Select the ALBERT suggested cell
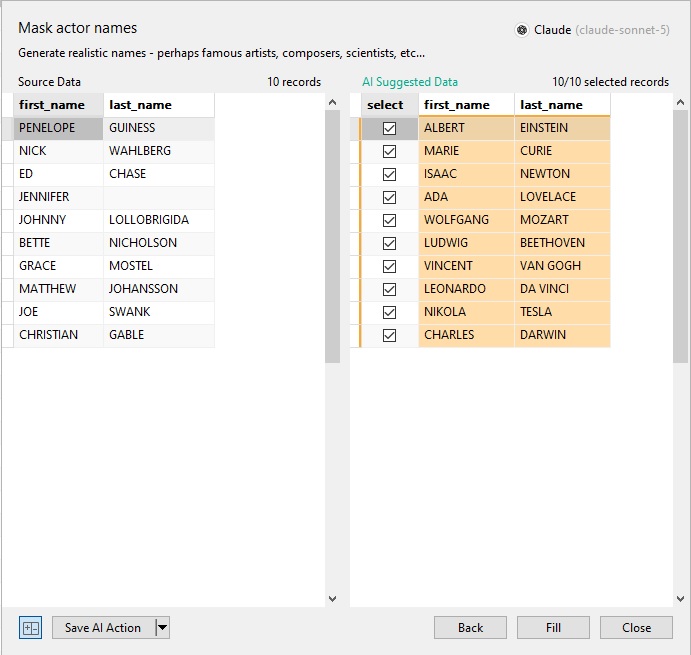This screenshot has width=691, height=655. (x=466, y=128)
